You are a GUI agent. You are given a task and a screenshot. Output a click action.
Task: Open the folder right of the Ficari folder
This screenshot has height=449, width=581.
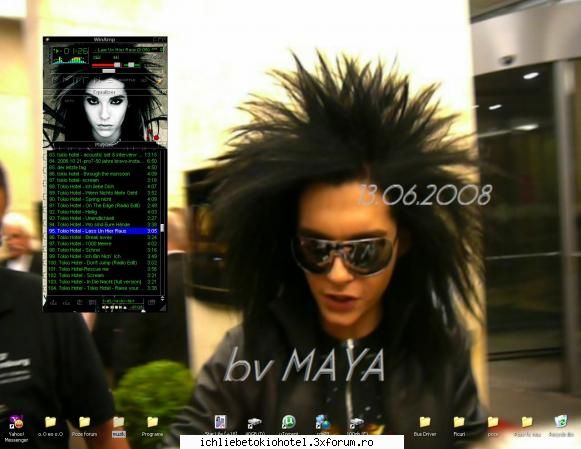pos(493,426)
